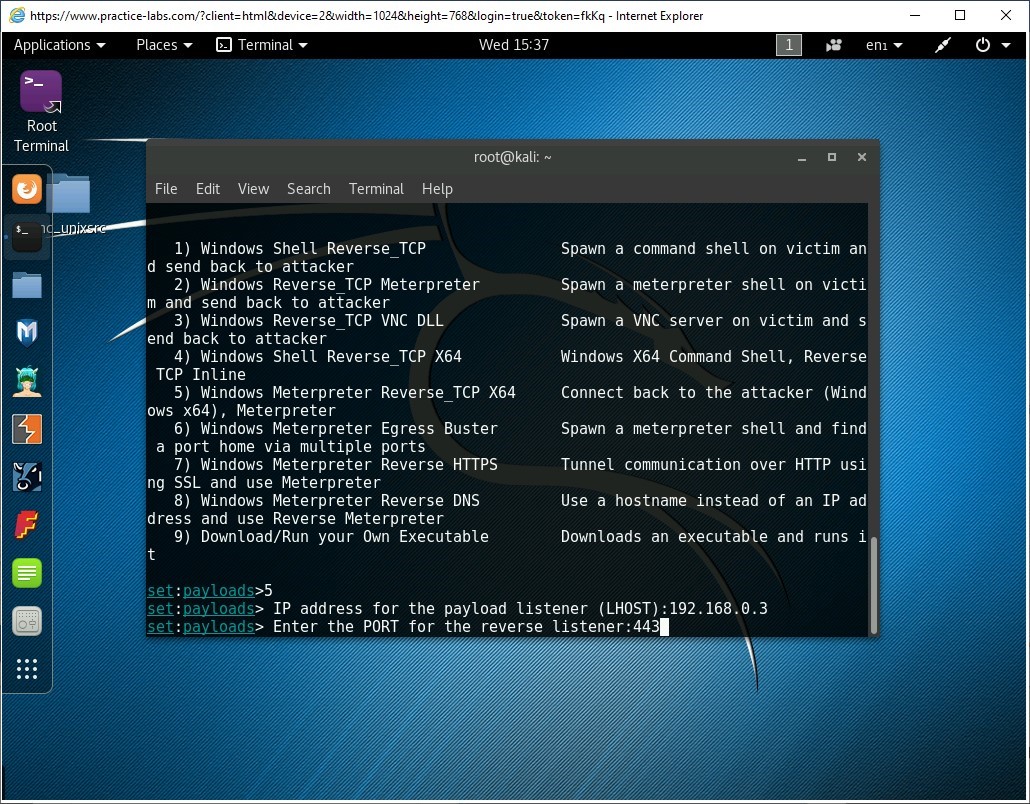This screenshot has height=804, width=1030.
Task: Click the workspace indicator 1
Action: (789, 45)
